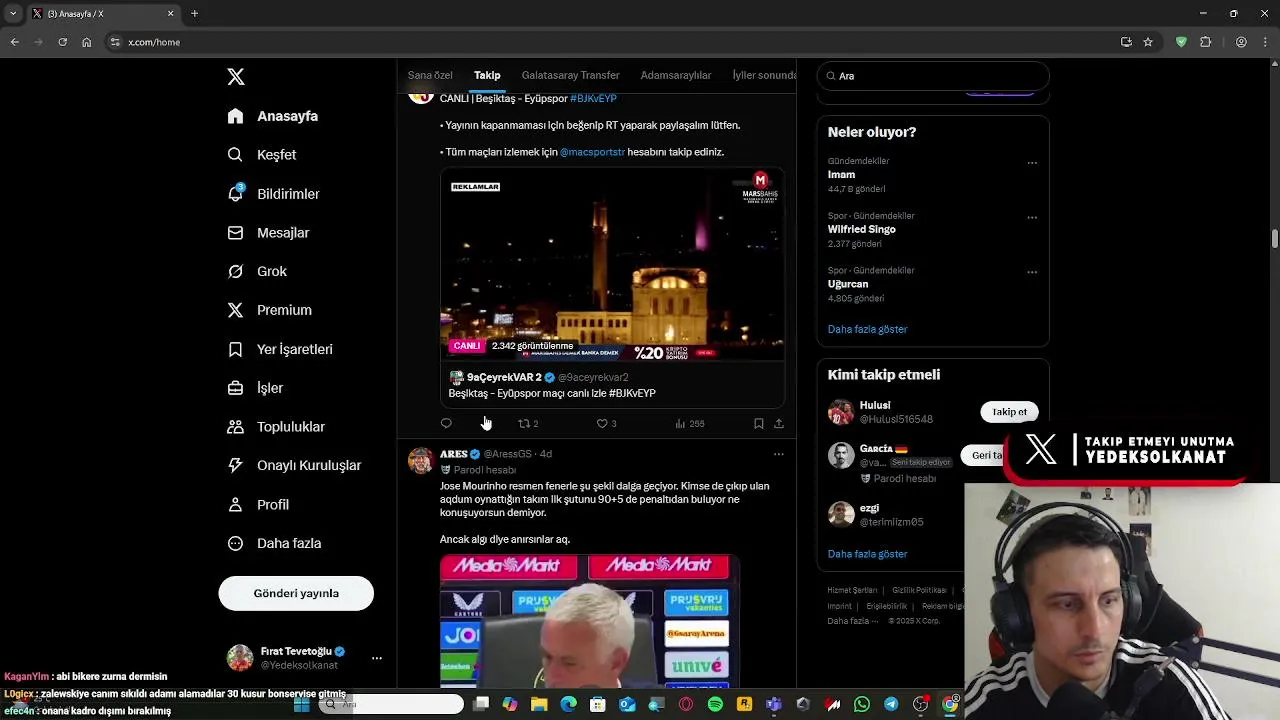Click the Gönderi yayınla button
The image size is (1280, 720).
pyautogui.click(x=296, y=593)
